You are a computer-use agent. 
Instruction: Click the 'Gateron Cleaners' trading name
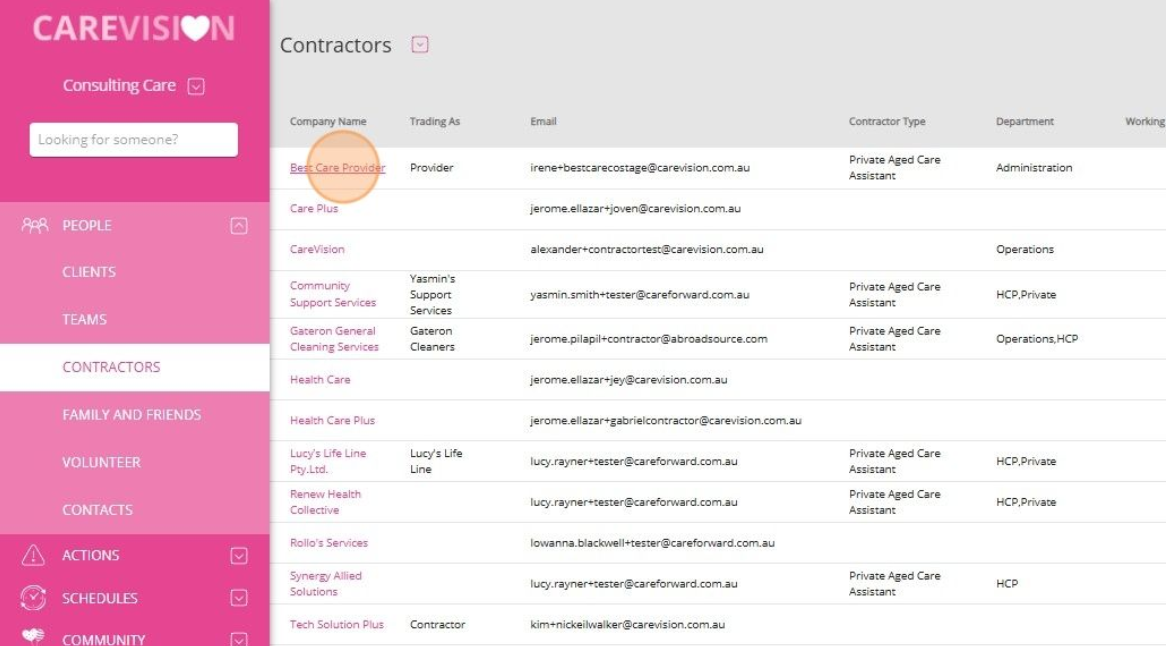432,339
